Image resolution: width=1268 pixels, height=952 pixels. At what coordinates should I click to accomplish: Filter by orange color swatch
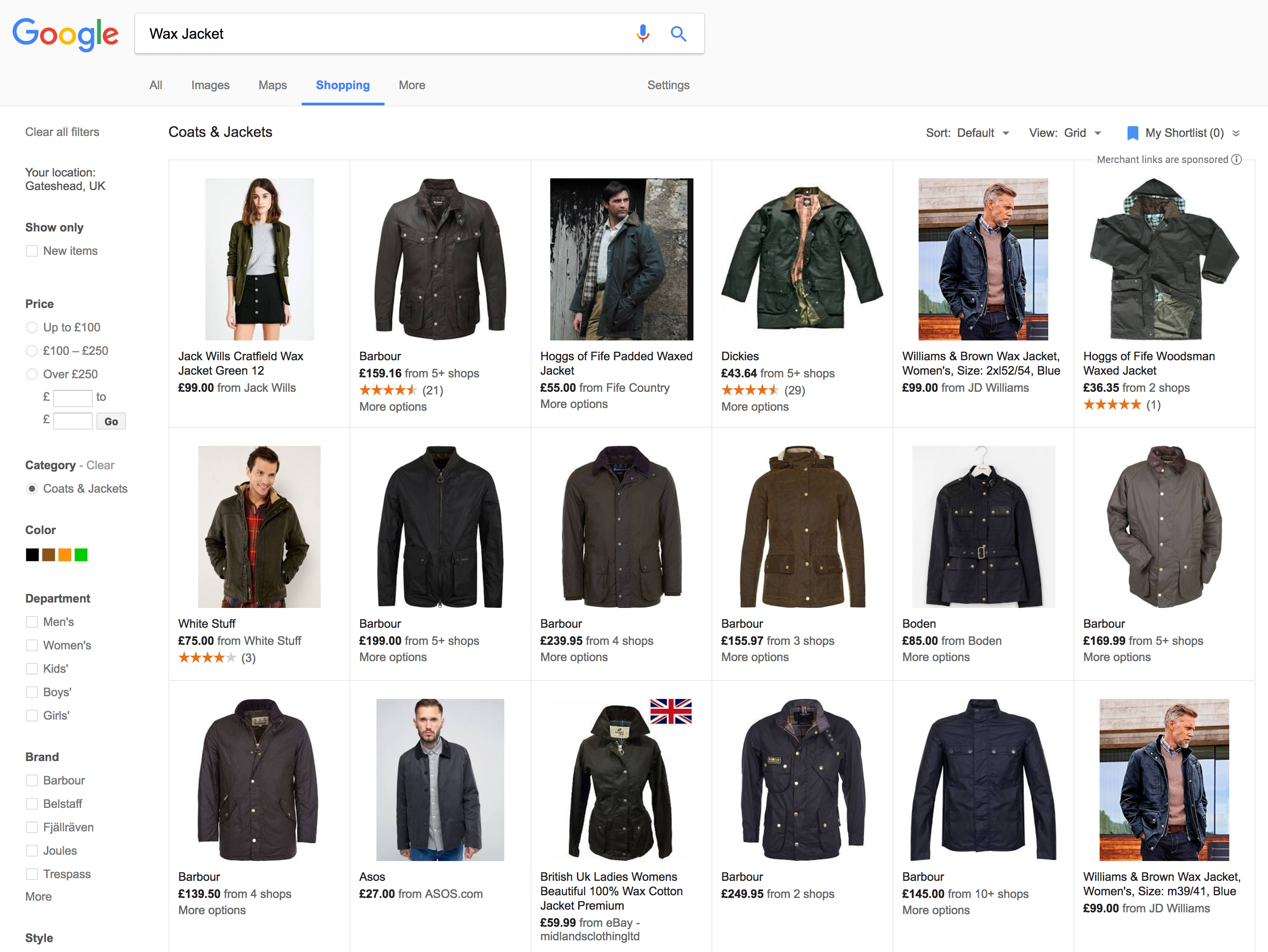click(65, 555)
